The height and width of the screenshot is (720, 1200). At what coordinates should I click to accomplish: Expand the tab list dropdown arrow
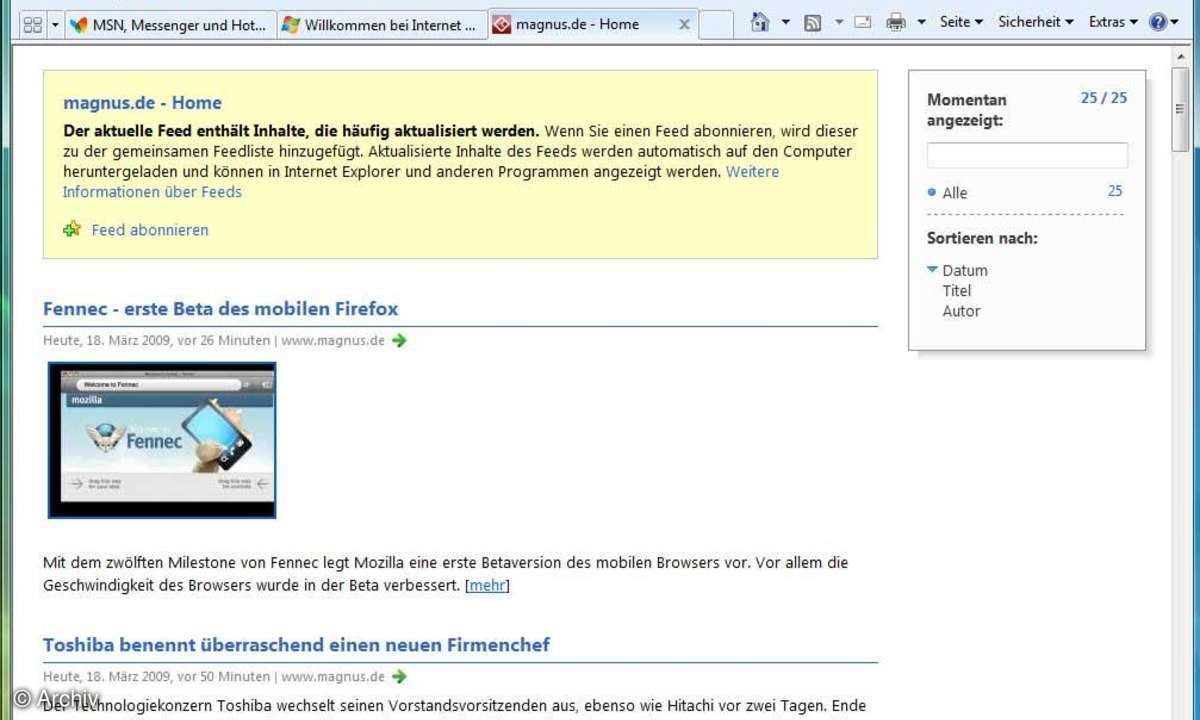[x=55, y=24]
